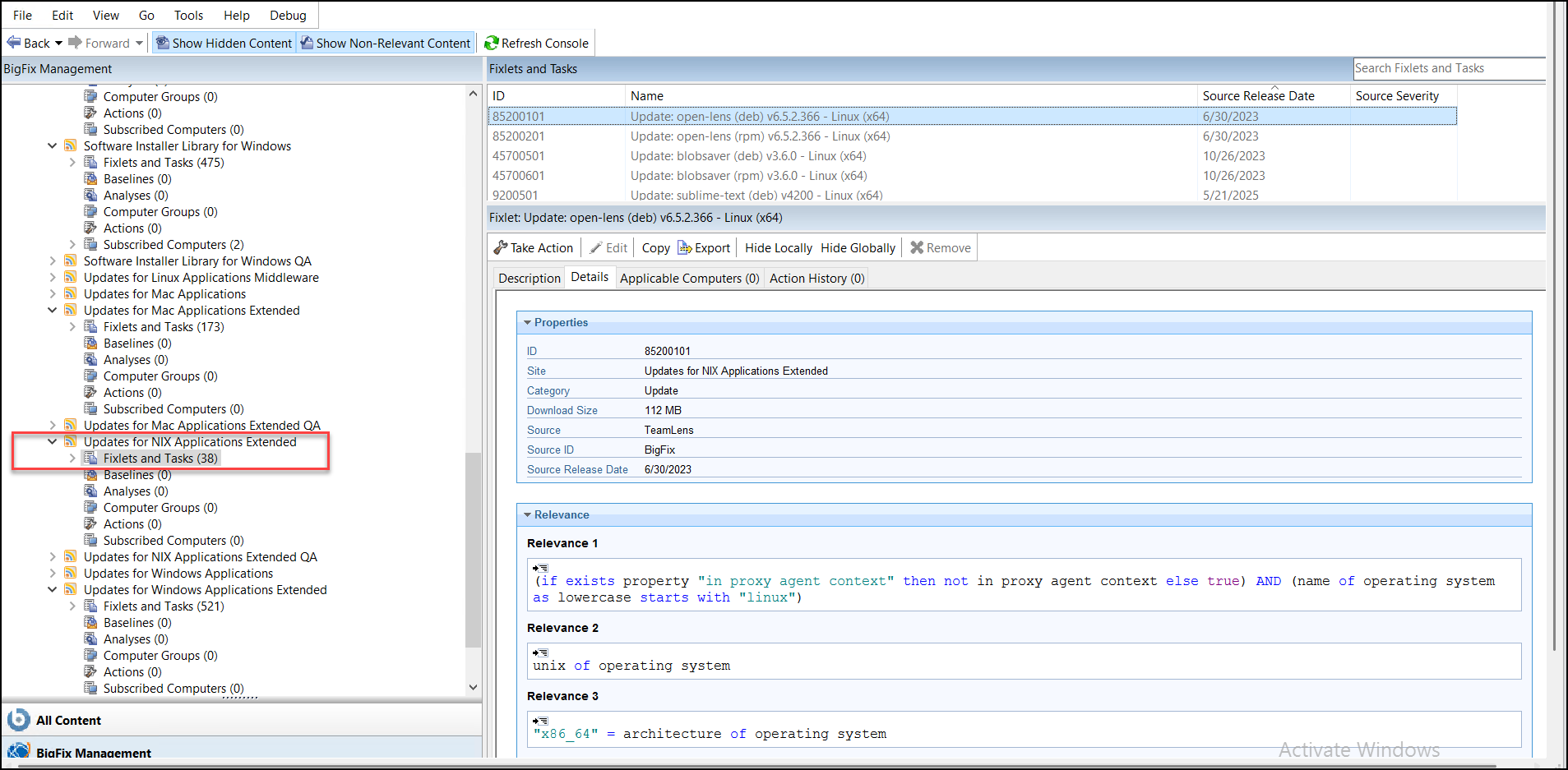Image resolution: width=1568 pixels, height=770 pixels.
Task: Open the Forward history dropdown arrow
Action: tap(139, 43)
